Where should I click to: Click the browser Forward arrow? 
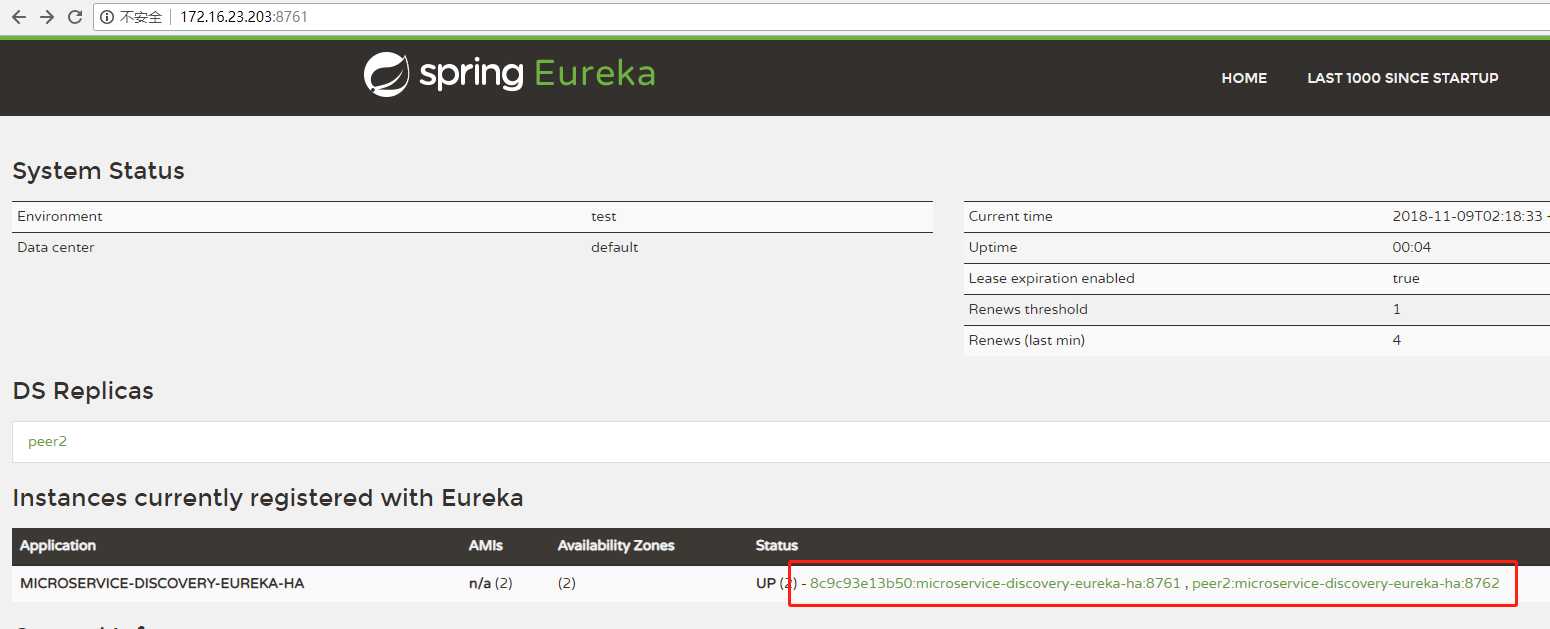46,17
